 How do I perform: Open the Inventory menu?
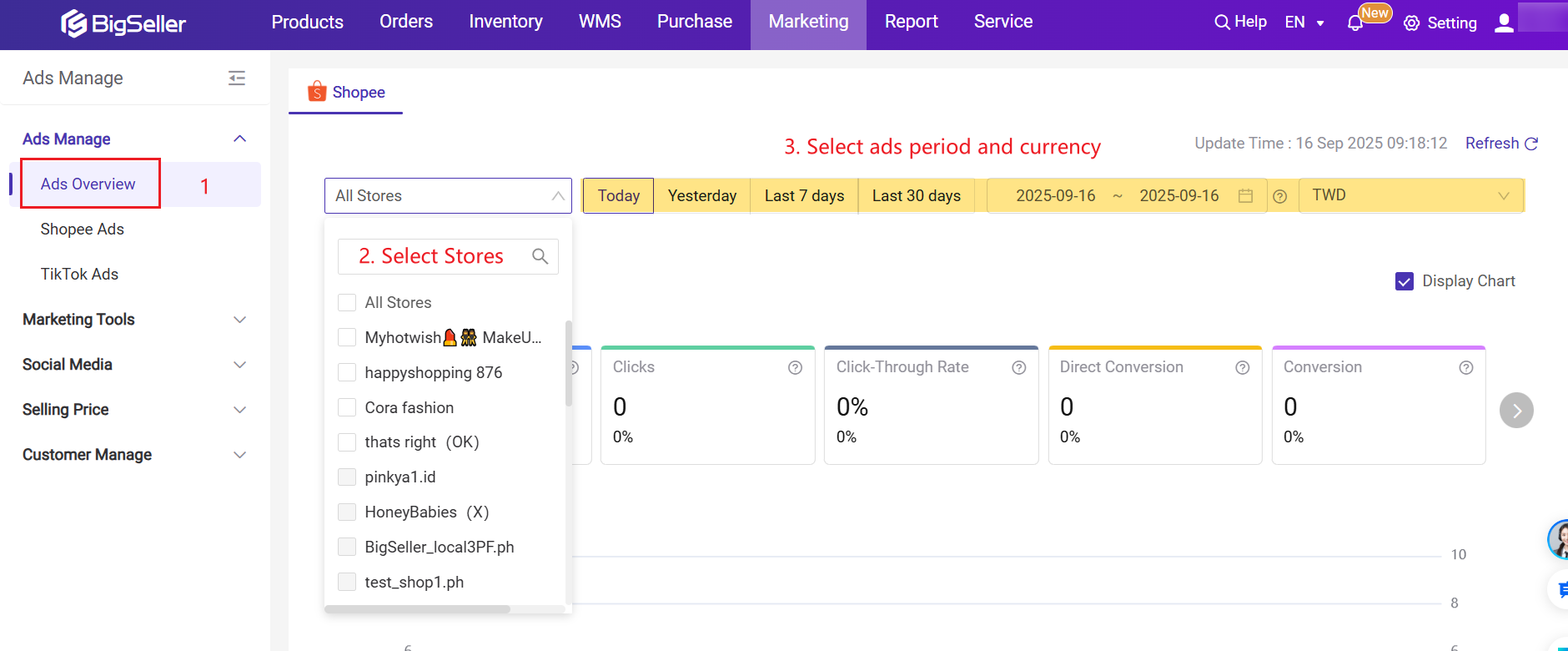[x=505, y=22]
